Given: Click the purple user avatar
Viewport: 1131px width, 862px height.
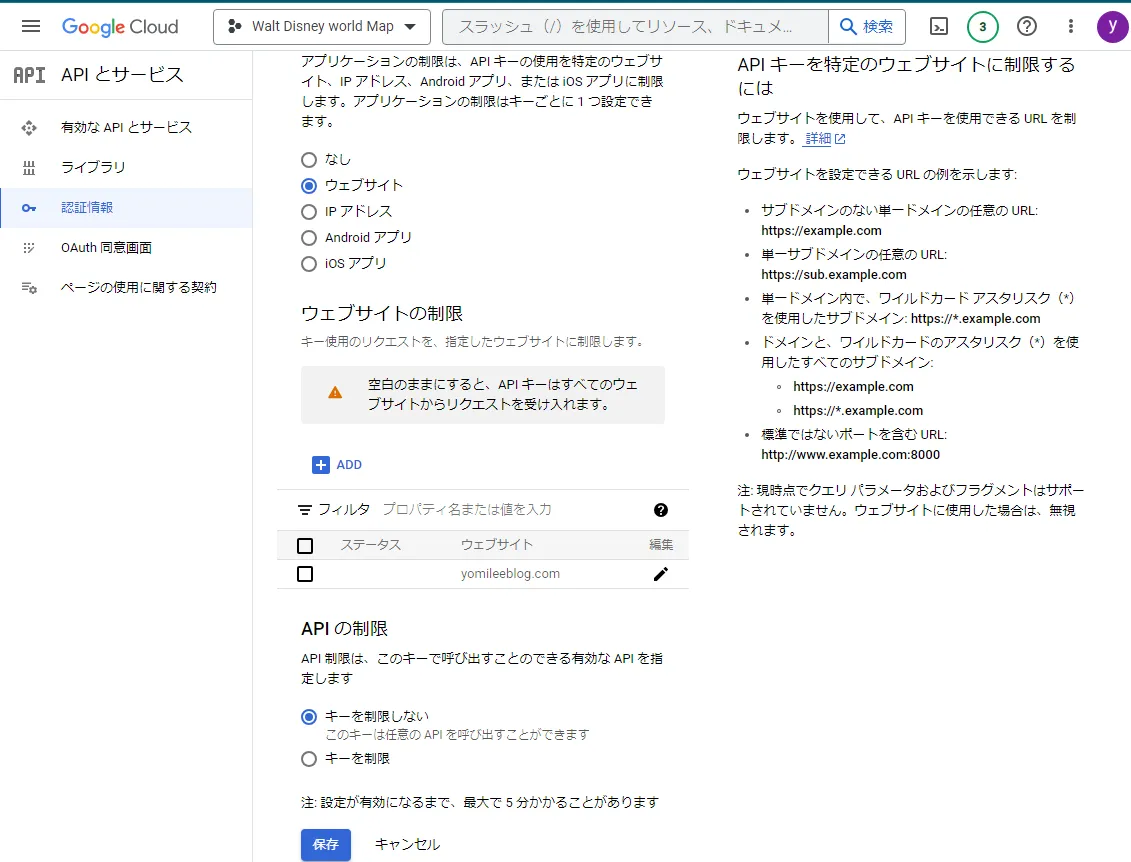Looking at the screenshot, I should 1112,27.
